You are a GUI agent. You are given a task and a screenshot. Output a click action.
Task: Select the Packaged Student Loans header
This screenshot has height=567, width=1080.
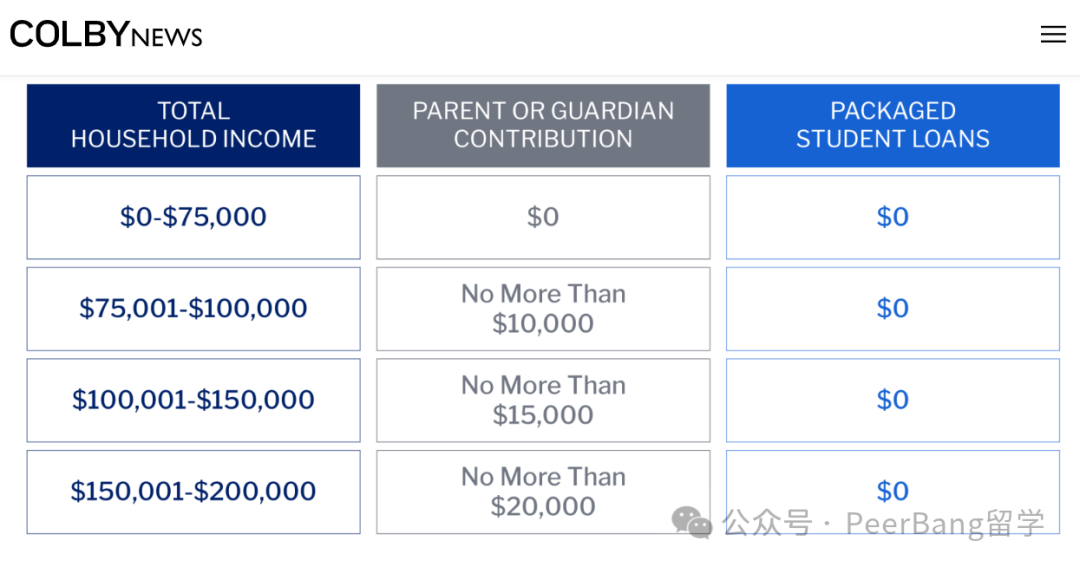(x=892, y=125)
